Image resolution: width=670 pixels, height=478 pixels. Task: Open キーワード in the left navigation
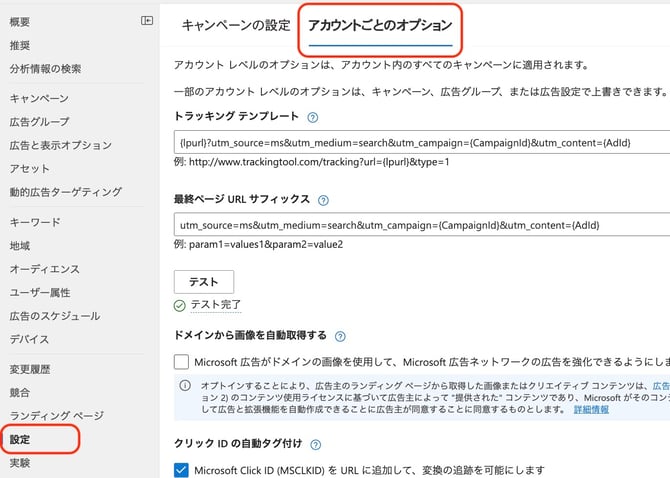(35, 222)
